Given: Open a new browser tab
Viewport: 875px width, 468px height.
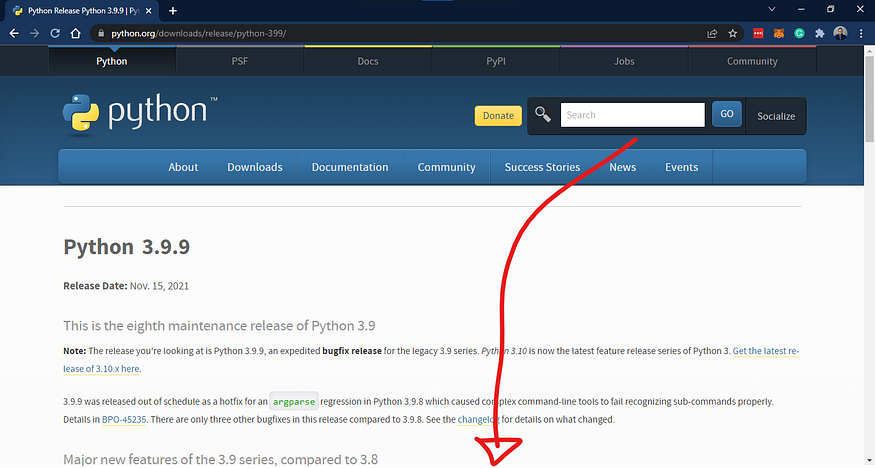Looking at the screenshot, I should pyautogui.click(x=173, y=11).
